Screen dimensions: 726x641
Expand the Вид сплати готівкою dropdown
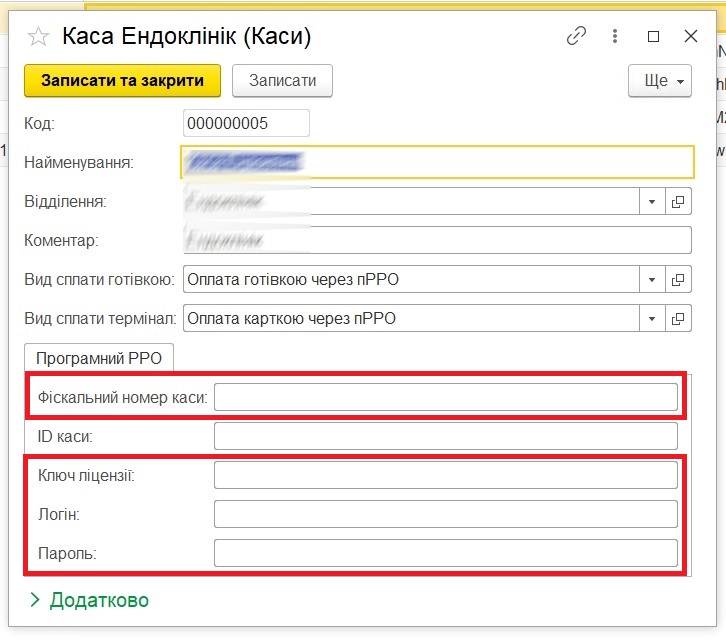(652, 279)
